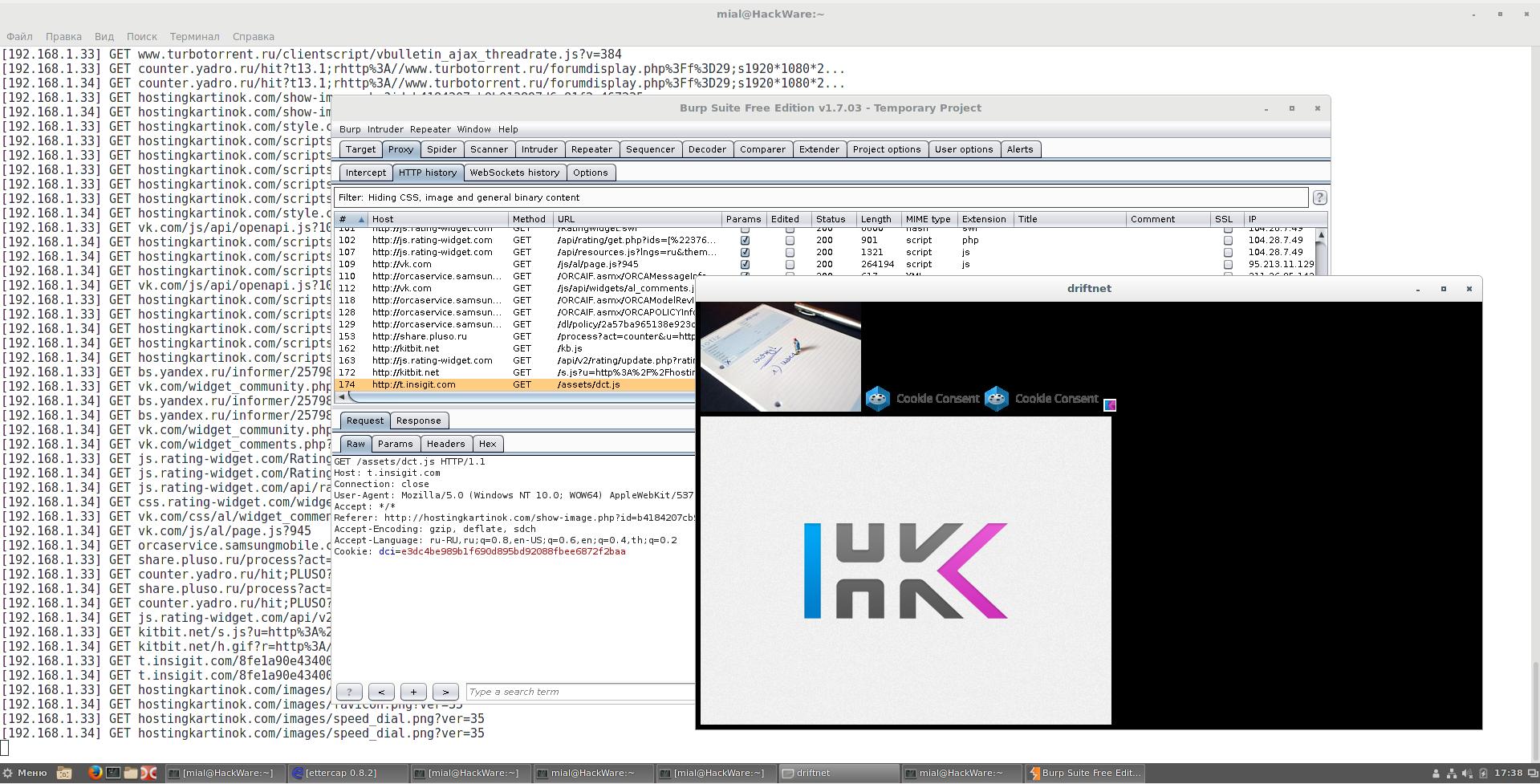Open the Меню start menu
The height and width of the screenshot is (784, 1540).
[x=24, y=773]
